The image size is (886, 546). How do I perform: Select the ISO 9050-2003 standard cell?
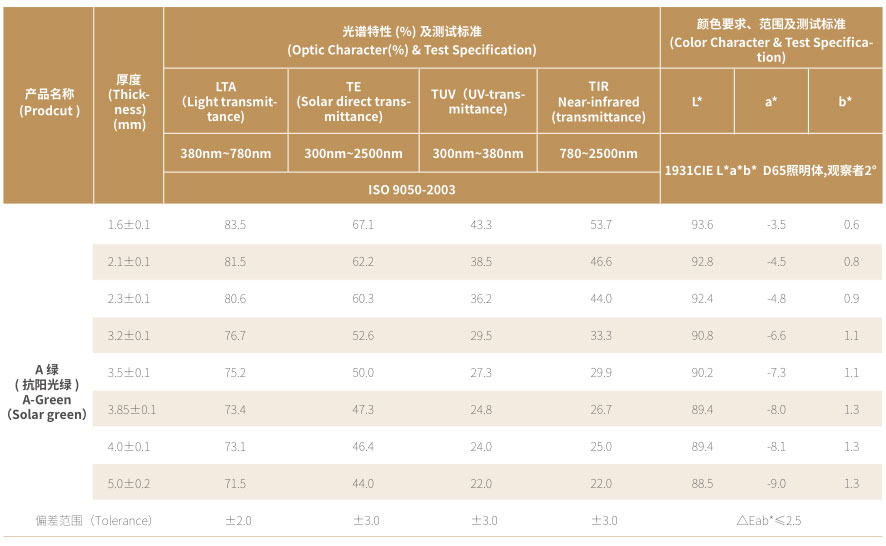pos(411,189)
